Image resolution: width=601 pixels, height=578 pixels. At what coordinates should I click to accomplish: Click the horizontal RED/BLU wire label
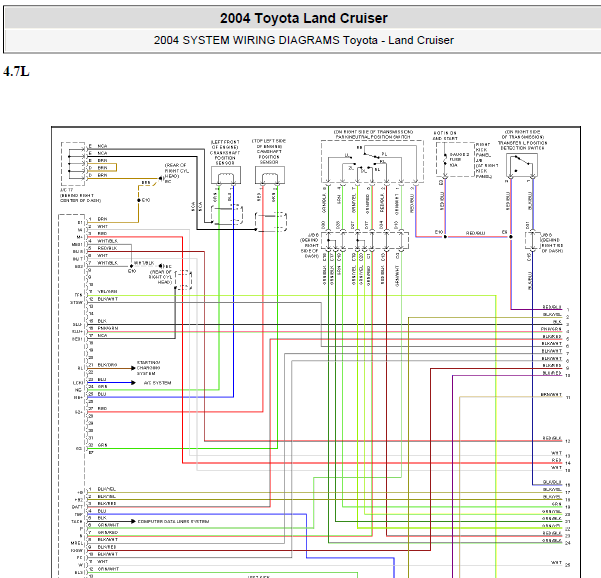[475, 233]
